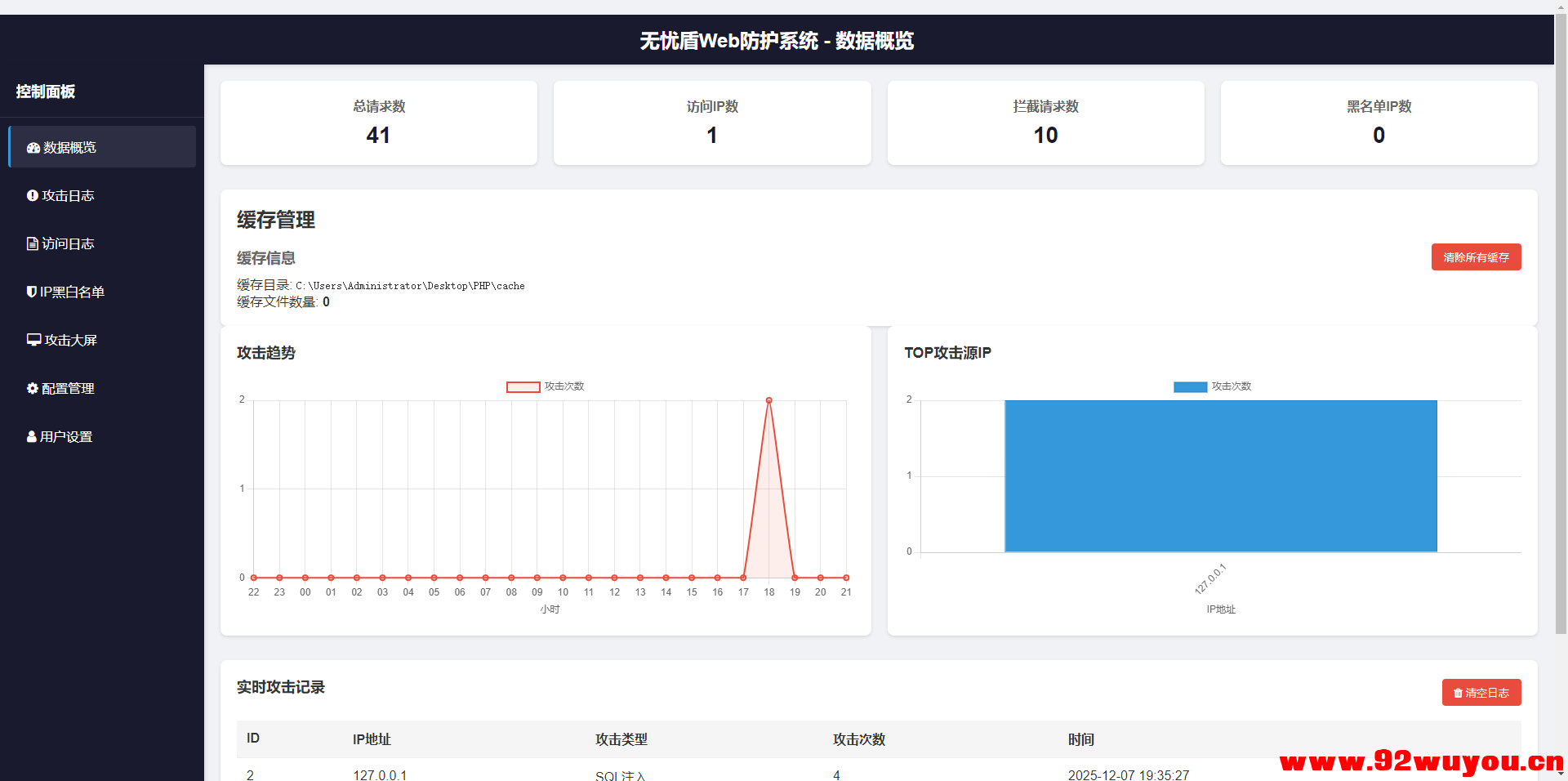Click the 访问日志 document icon

pyautogui.click(x=33, y=243)
